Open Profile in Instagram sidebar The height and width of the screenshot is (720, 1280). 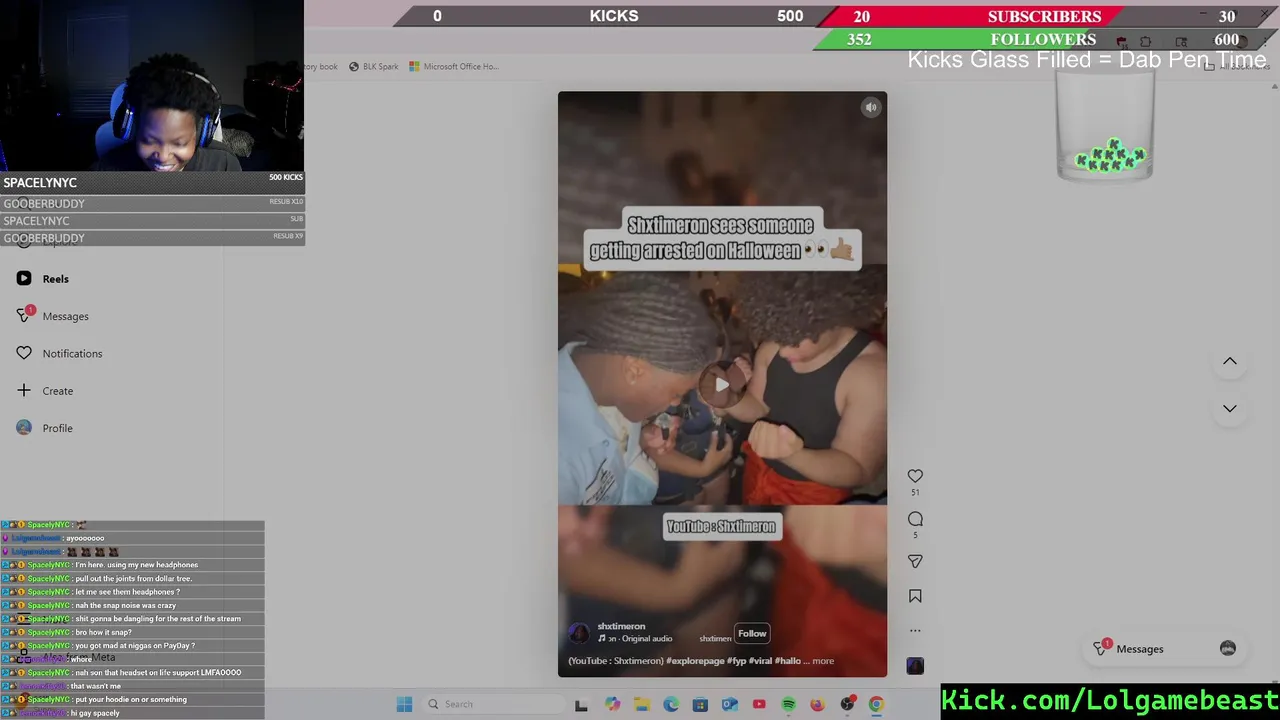(45, 428)
